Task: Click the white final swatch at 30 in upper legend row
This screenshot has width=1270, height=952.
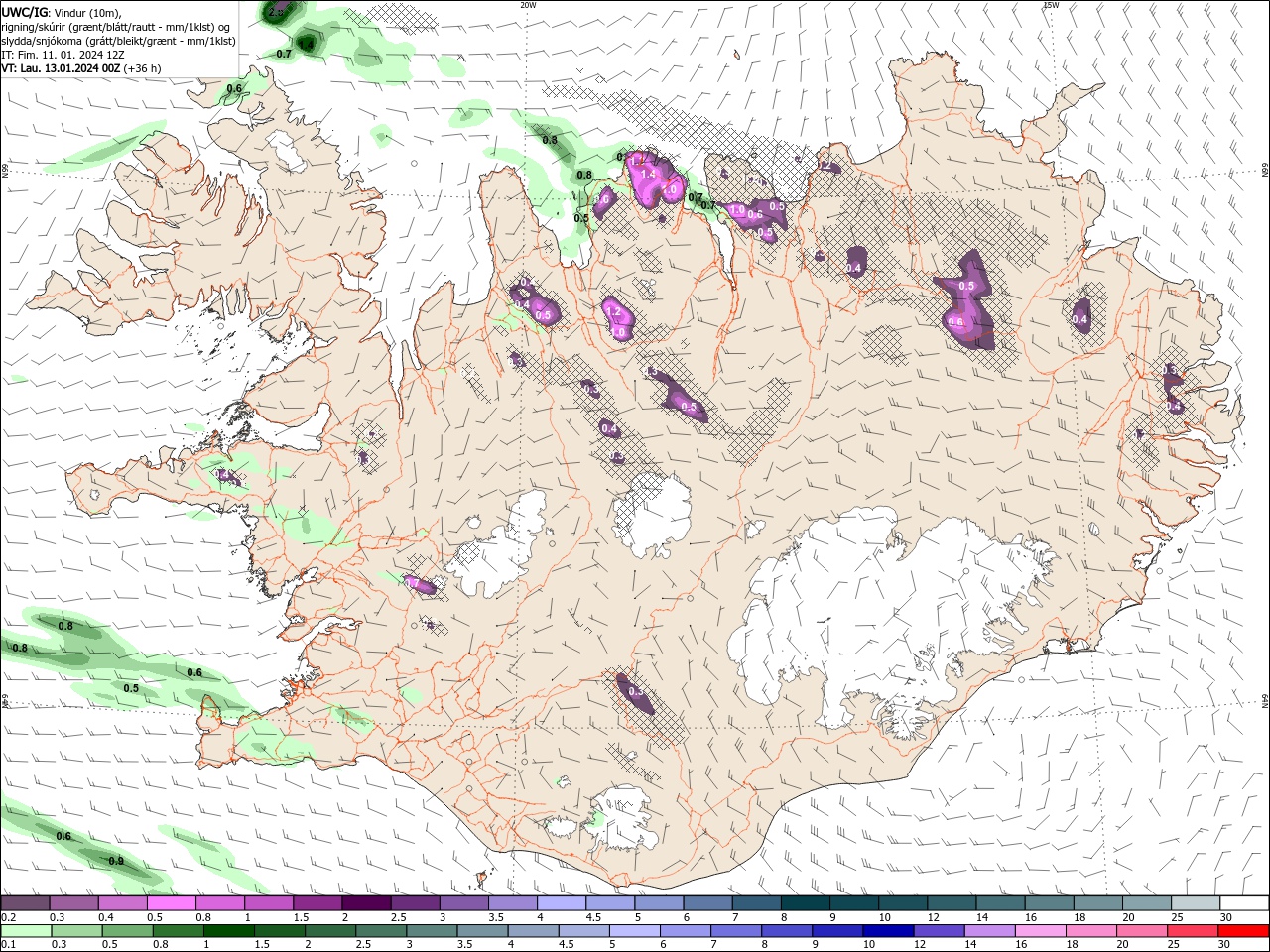Action: 1244,902
